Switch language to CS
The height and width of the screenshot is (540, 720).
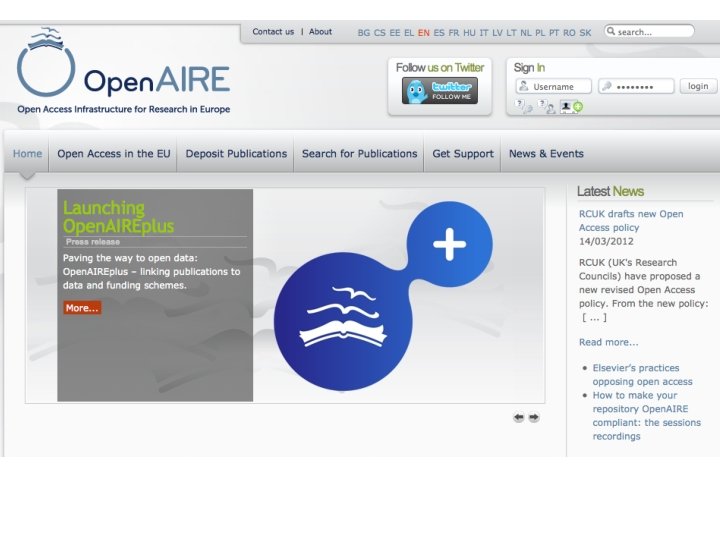[380, 33]
